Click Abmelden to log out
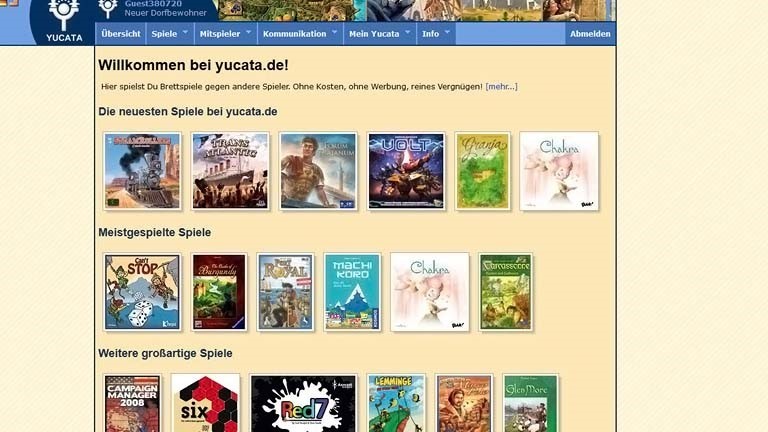Screen dimensions: 768x432 590,34
